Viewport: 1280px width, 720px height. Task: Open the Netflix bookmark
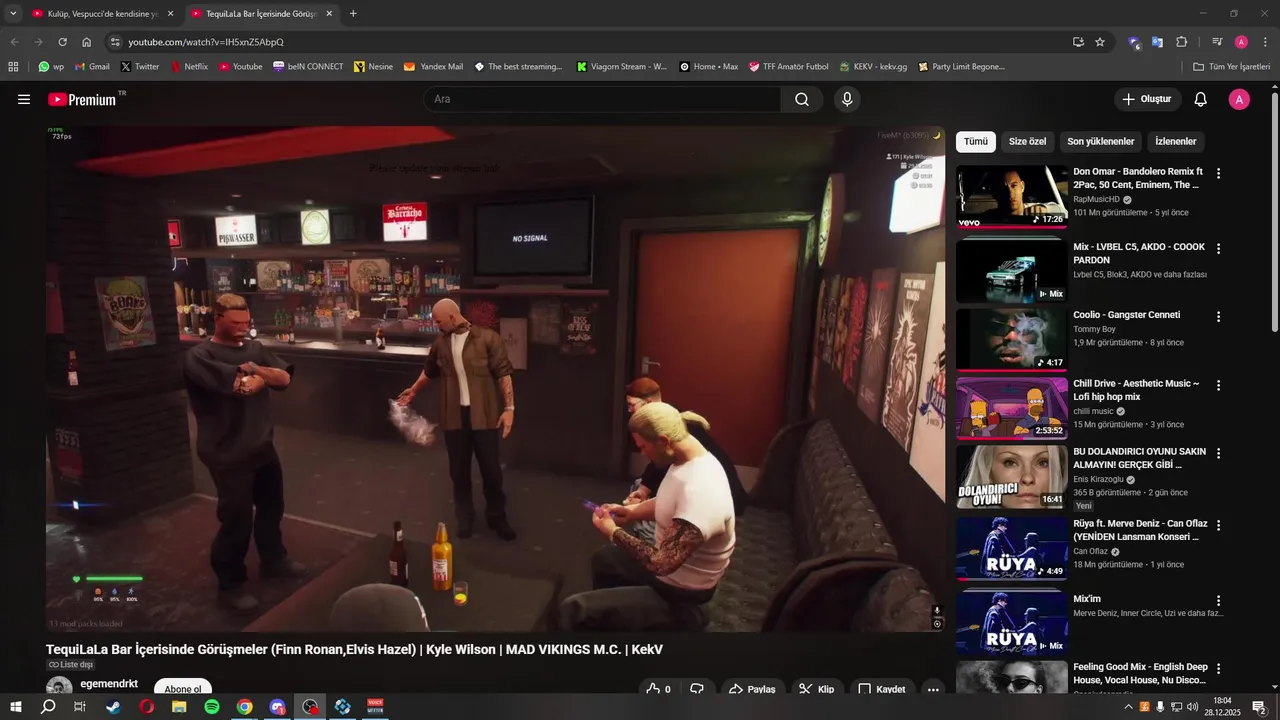click(189, 67)
